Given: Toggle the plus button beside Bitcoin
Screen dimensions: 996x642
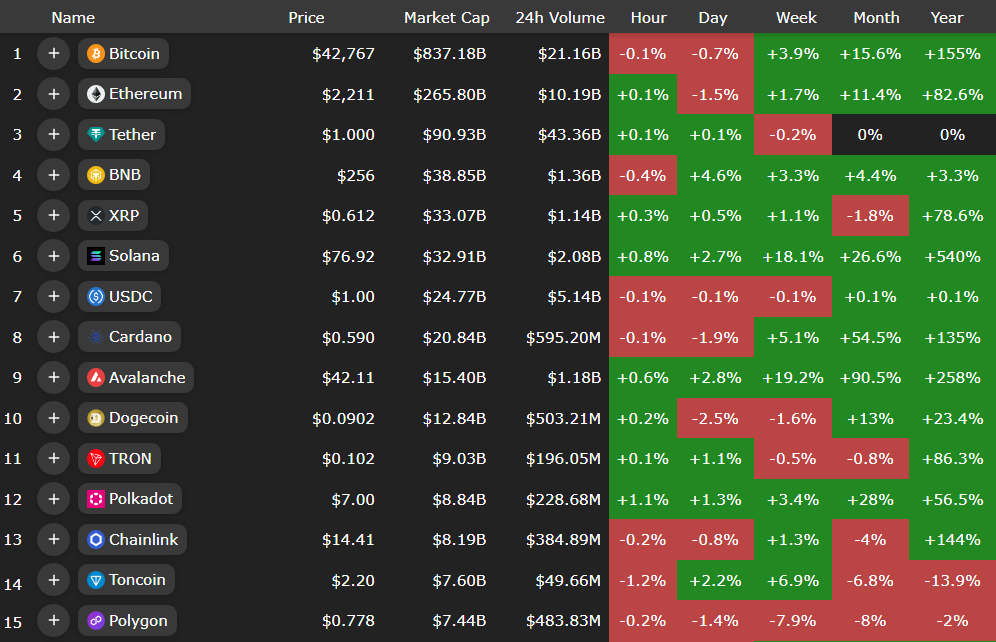Looking at the screenshot, I should point(53,53).
